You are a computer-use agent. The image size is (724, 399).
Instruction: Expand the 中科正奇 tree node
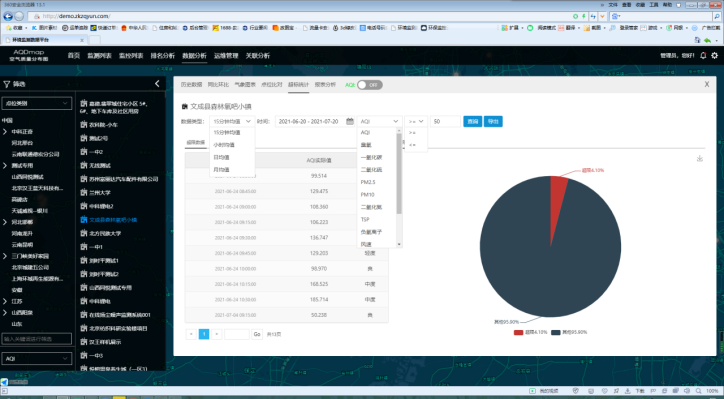5,132
